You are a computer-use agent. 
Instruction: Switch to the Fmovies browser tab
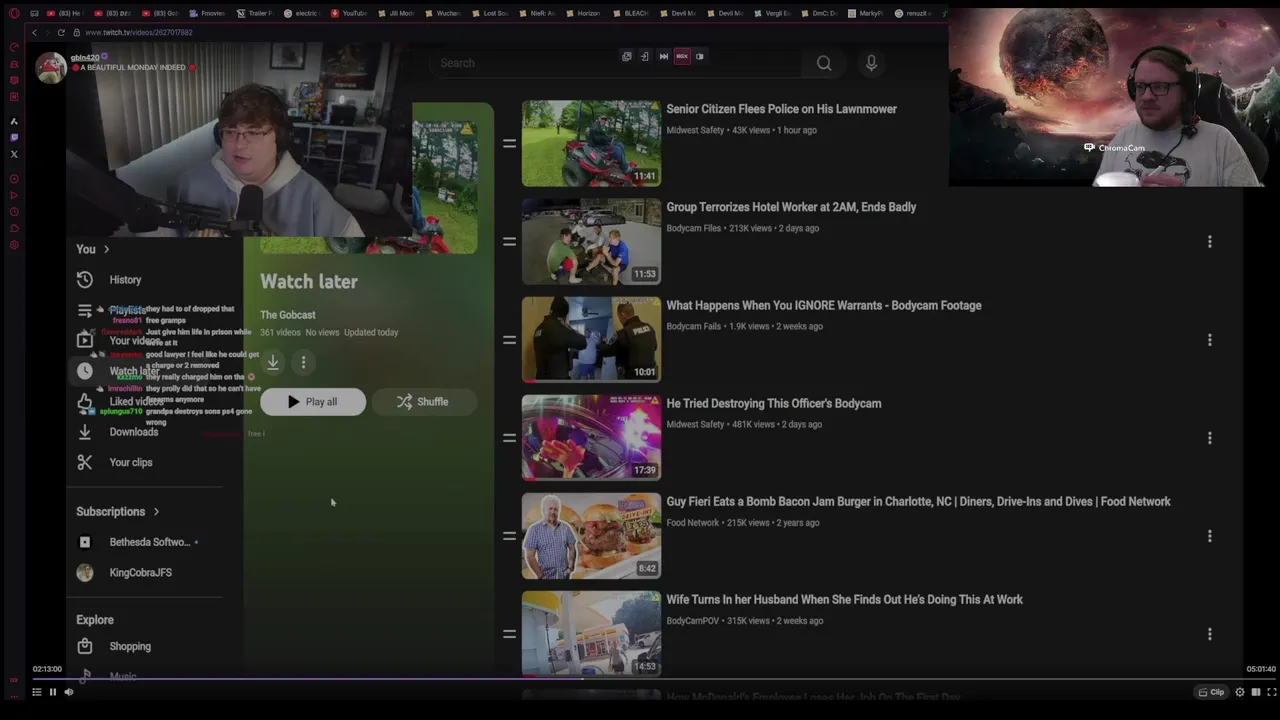pos(208,13)
